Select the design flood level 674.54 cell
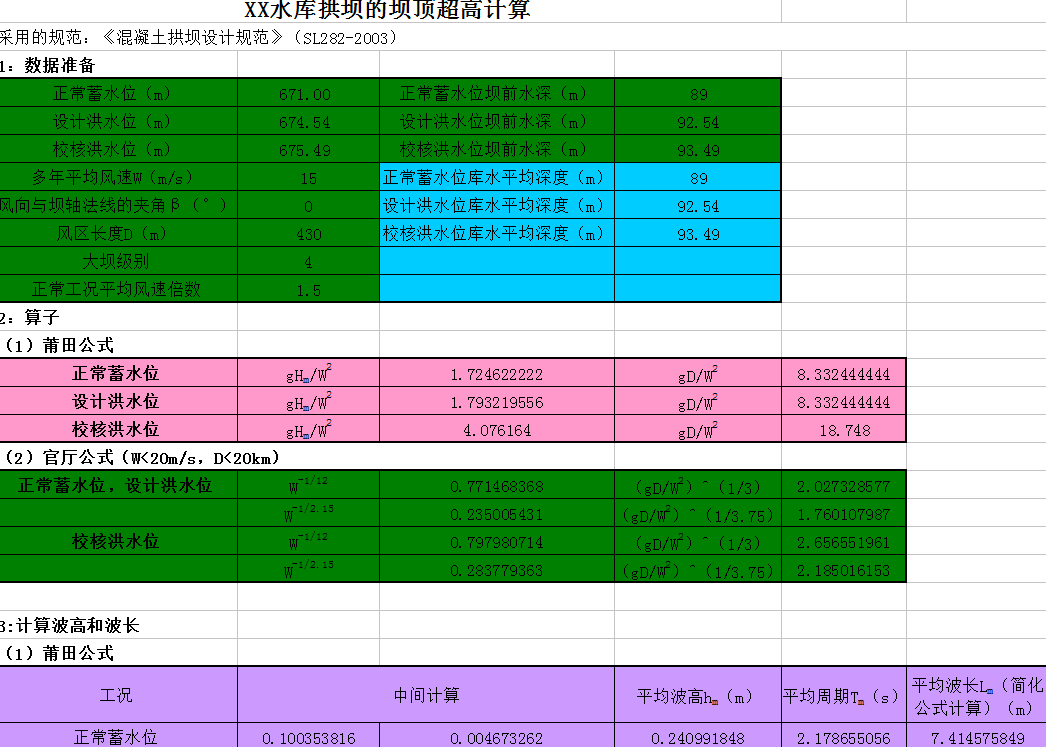This screenshot has height=747, width=1046. pyautogui.click(x=308, y=122)
